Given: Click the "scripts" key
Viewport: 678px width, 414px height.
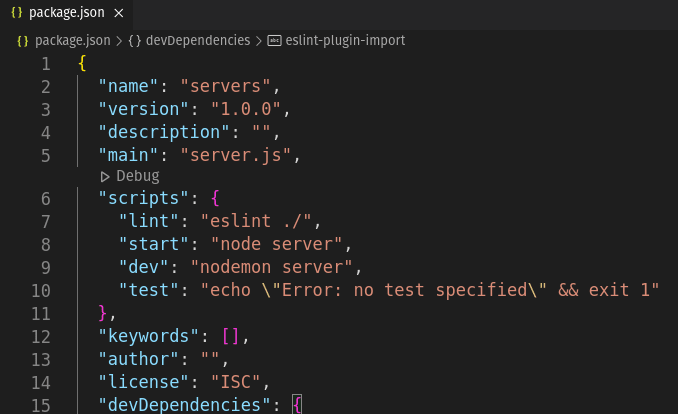Looking at the screenshot, I should click(143, 198).
